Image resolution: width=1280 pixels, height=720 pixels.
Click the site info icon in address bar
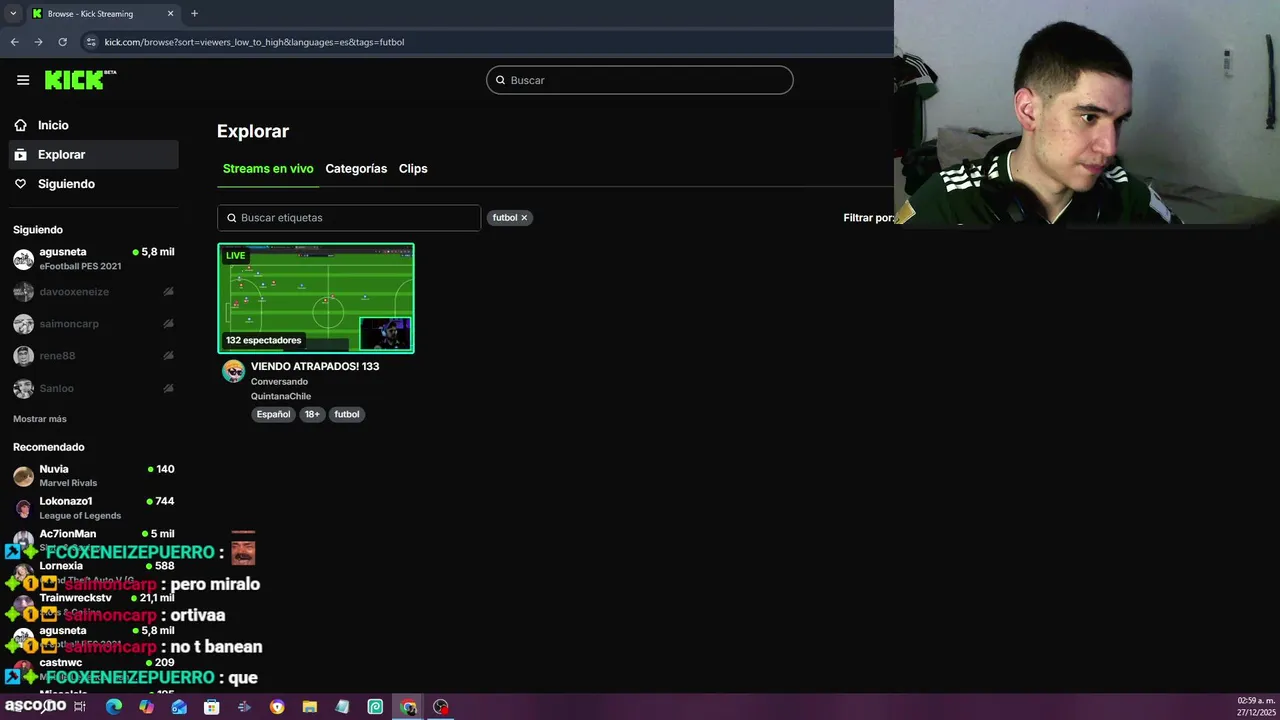(91, 42)
